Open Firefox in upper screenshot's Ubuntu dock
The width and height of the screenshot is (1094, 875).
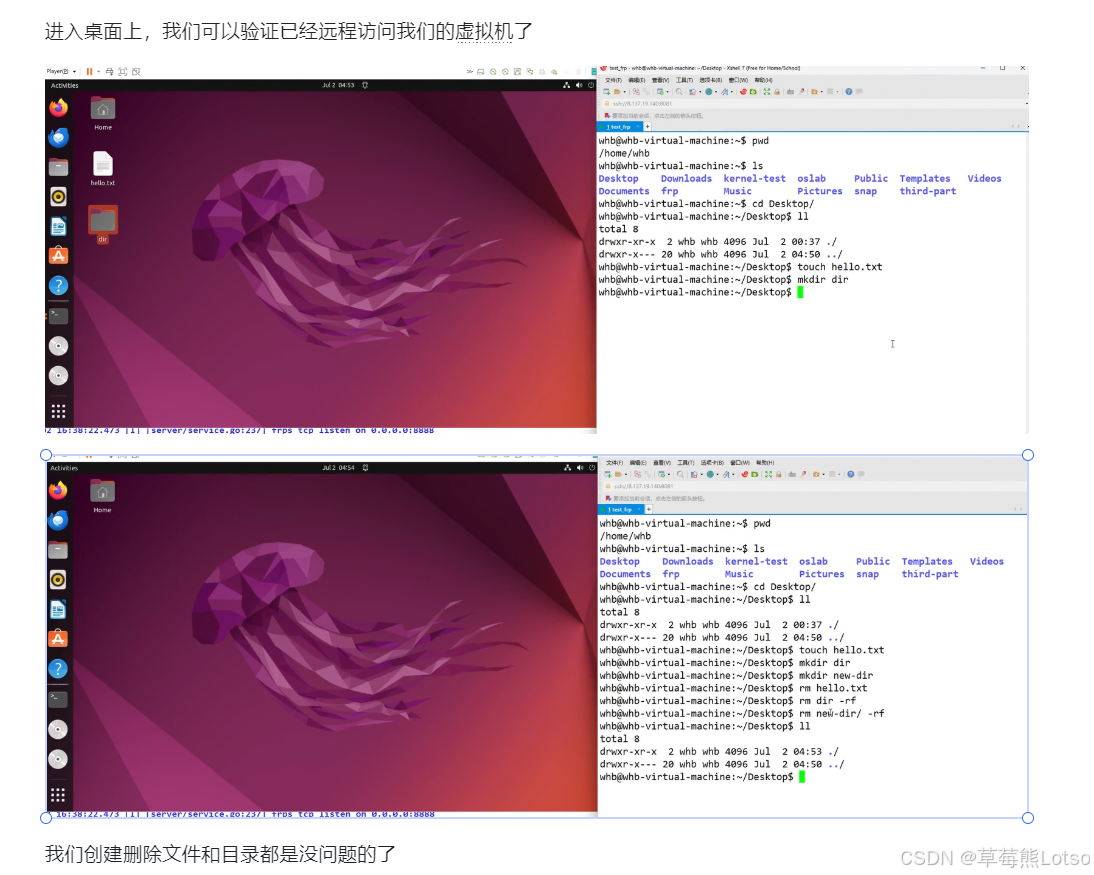coord(59,108)
